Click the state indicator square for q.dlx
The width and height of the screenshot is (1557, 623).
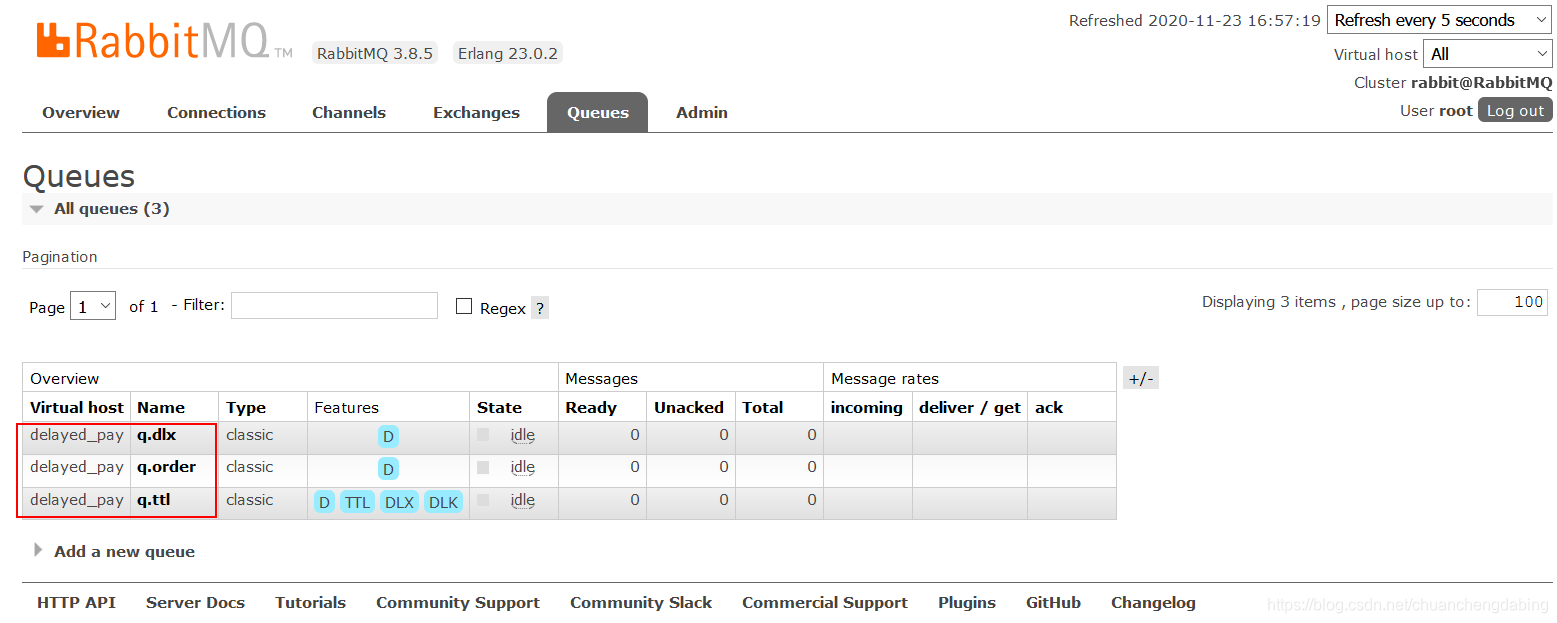[483, 435]
